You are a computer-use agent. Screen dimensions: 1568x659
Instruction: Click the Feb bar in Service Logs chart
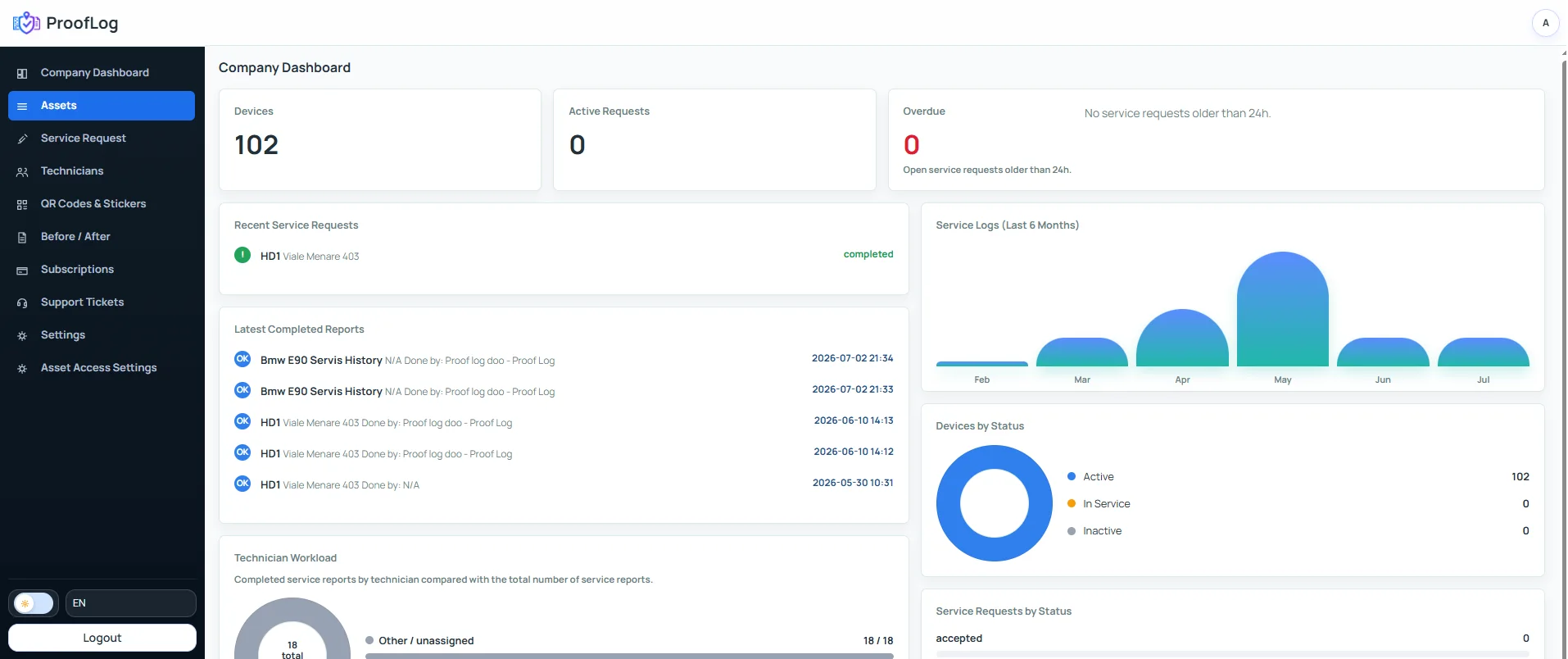pos(982,364)
